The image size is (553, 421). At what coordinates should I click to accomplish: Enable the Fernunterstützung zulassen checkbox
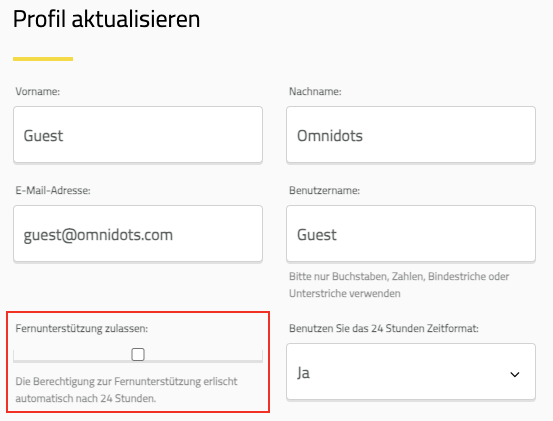click(x=138, y=354)
